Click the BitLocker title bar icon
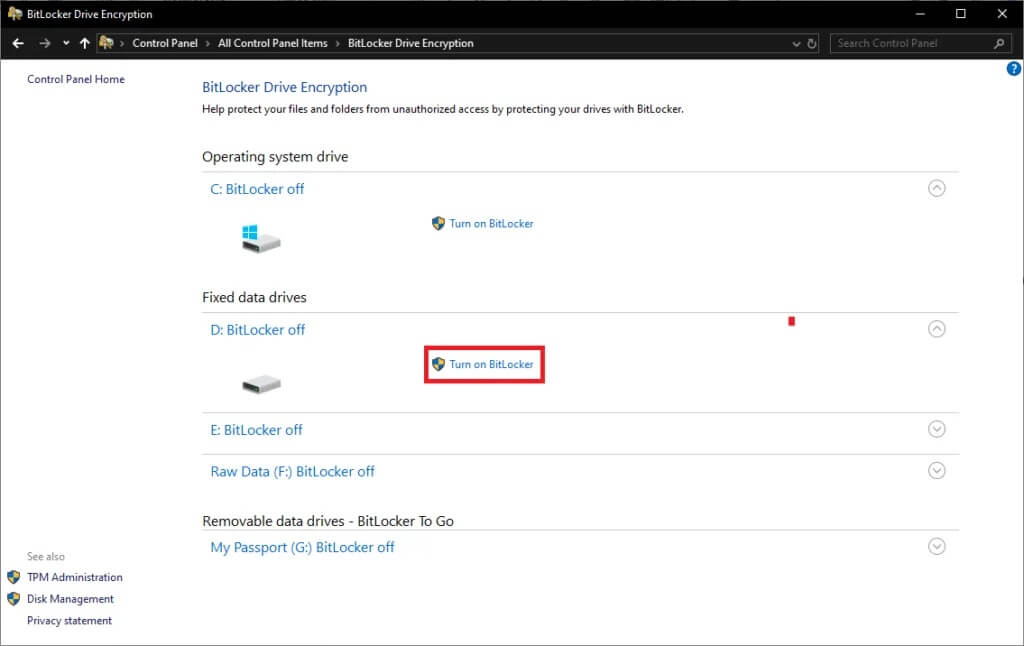This screenshot has height=646, width=1024. tap(14, 14)
